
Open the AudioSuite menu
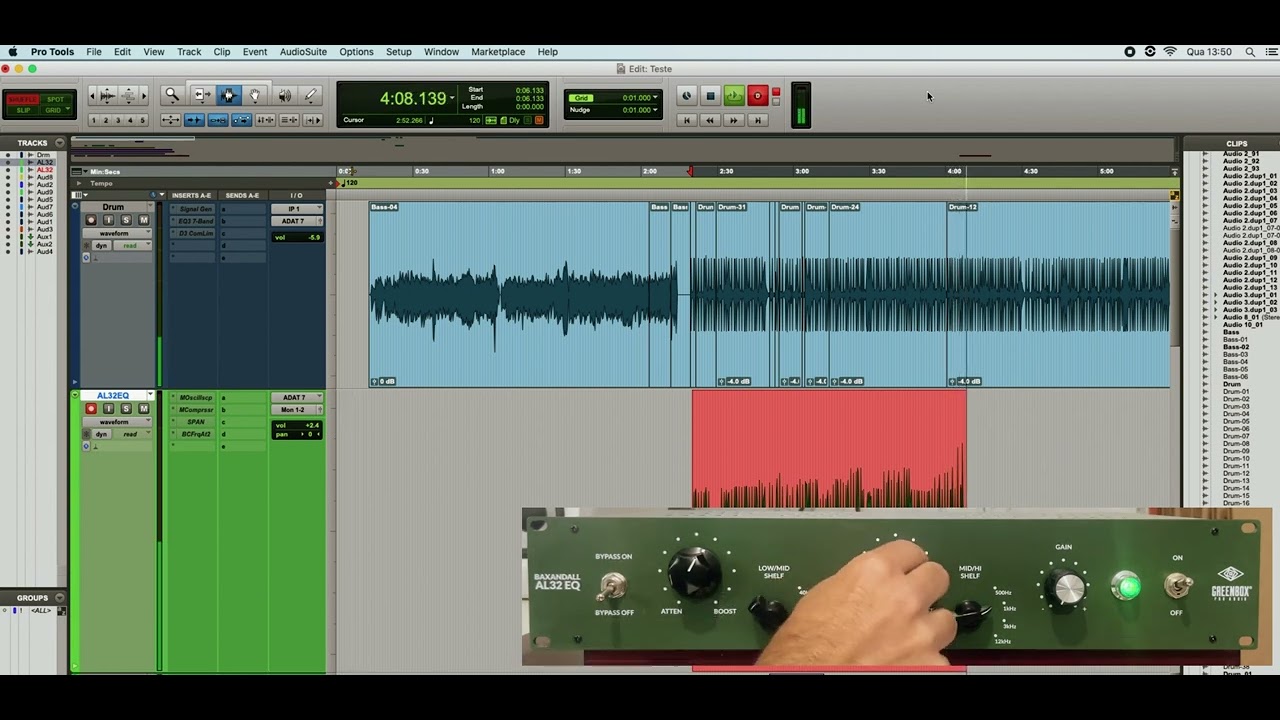303,52
